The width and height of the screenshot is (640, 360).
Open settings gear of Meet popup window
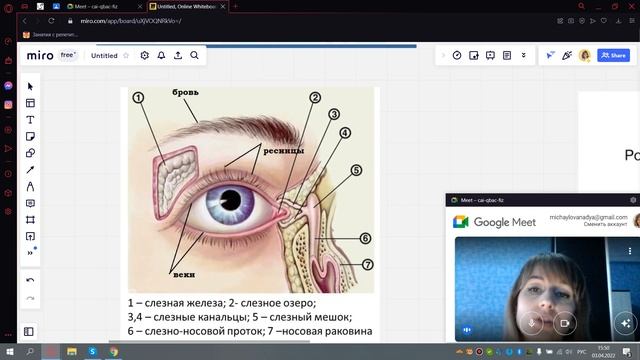tap(633, 200)
